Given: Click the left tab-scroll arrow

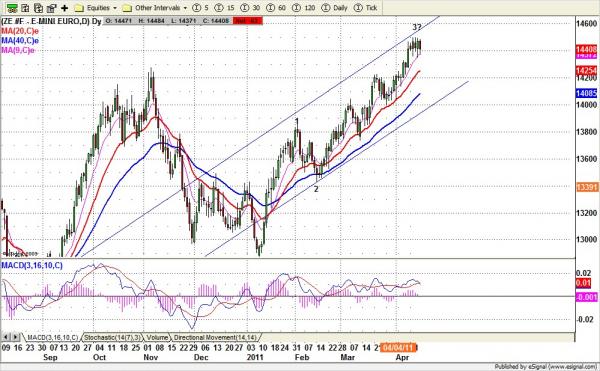Looking at the screenshot, I should click(x=6, y=337).
